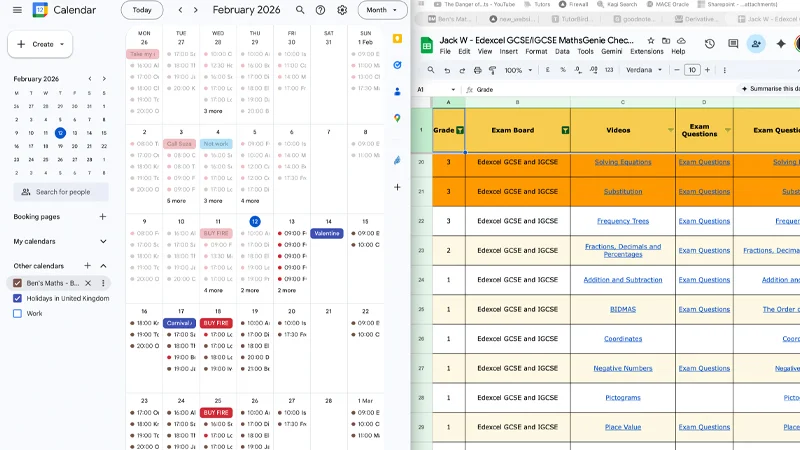Image resolution: width=800 pixels, height=450 pixels.
Task: Open Exam Questions column filter dropdown
Action: click(x=728, y=130)
